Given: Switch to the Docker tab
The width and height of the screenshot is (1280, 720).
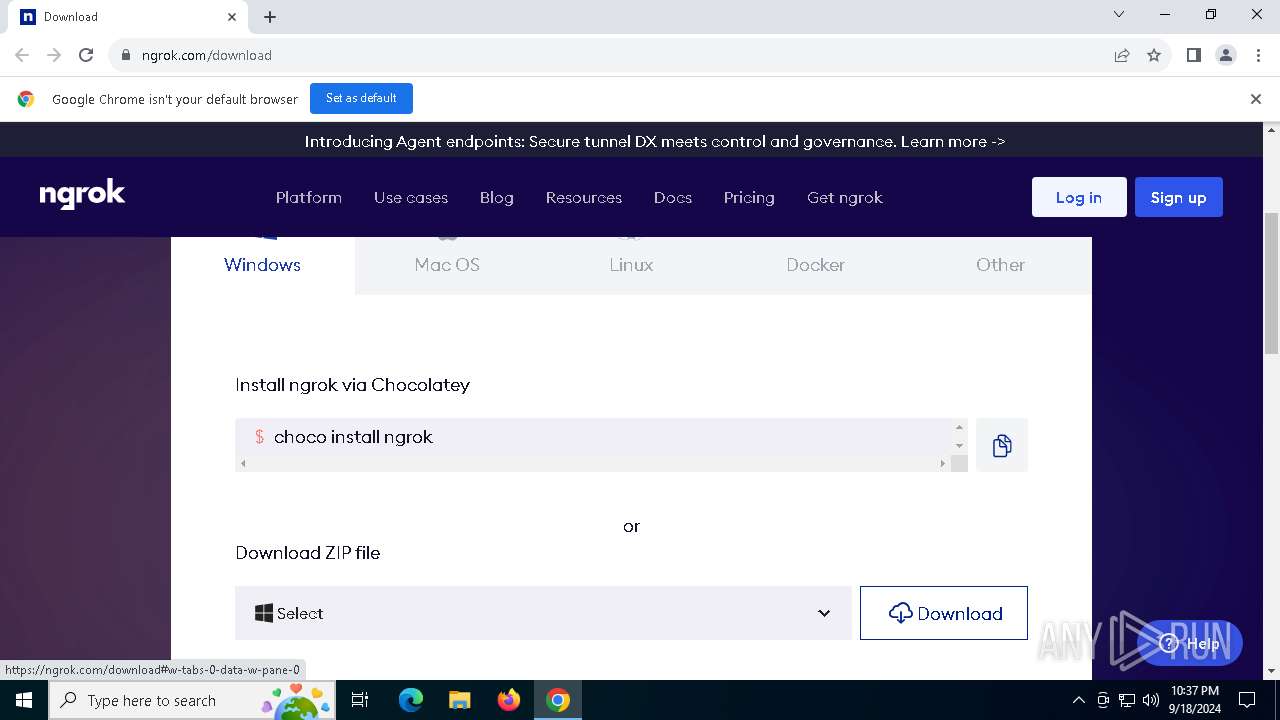Looking at the screenshot, I should 815,264.
